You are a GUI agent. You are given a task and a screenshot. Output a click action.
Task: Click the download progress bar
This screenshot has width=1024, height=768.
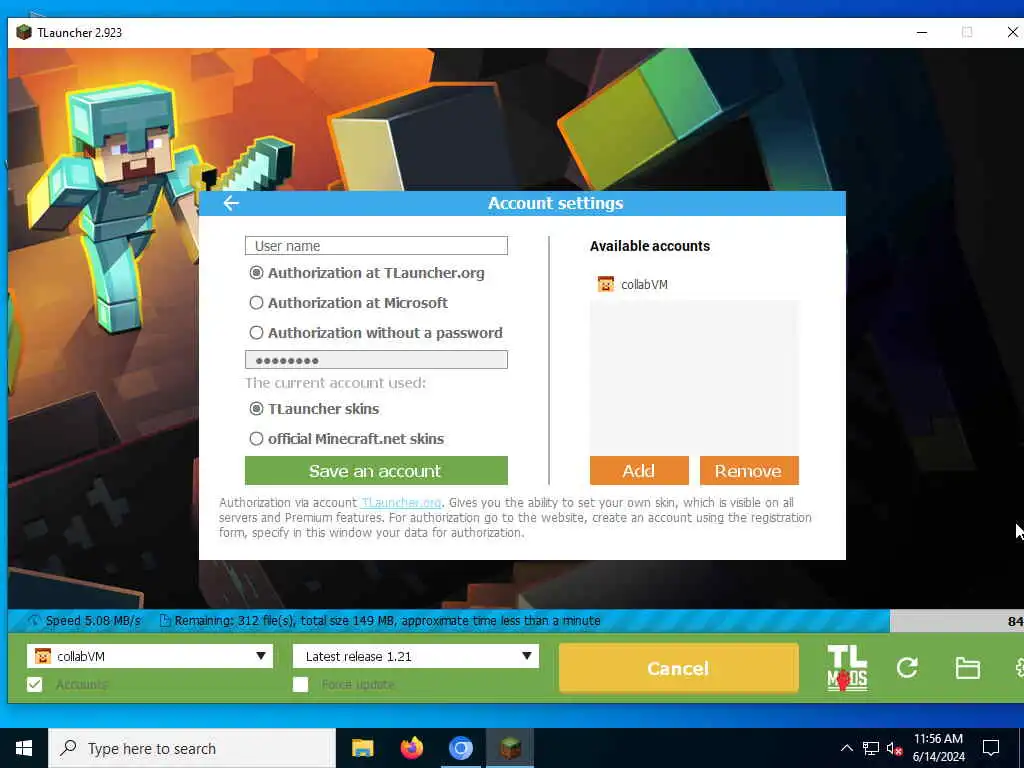coord(515,620)
